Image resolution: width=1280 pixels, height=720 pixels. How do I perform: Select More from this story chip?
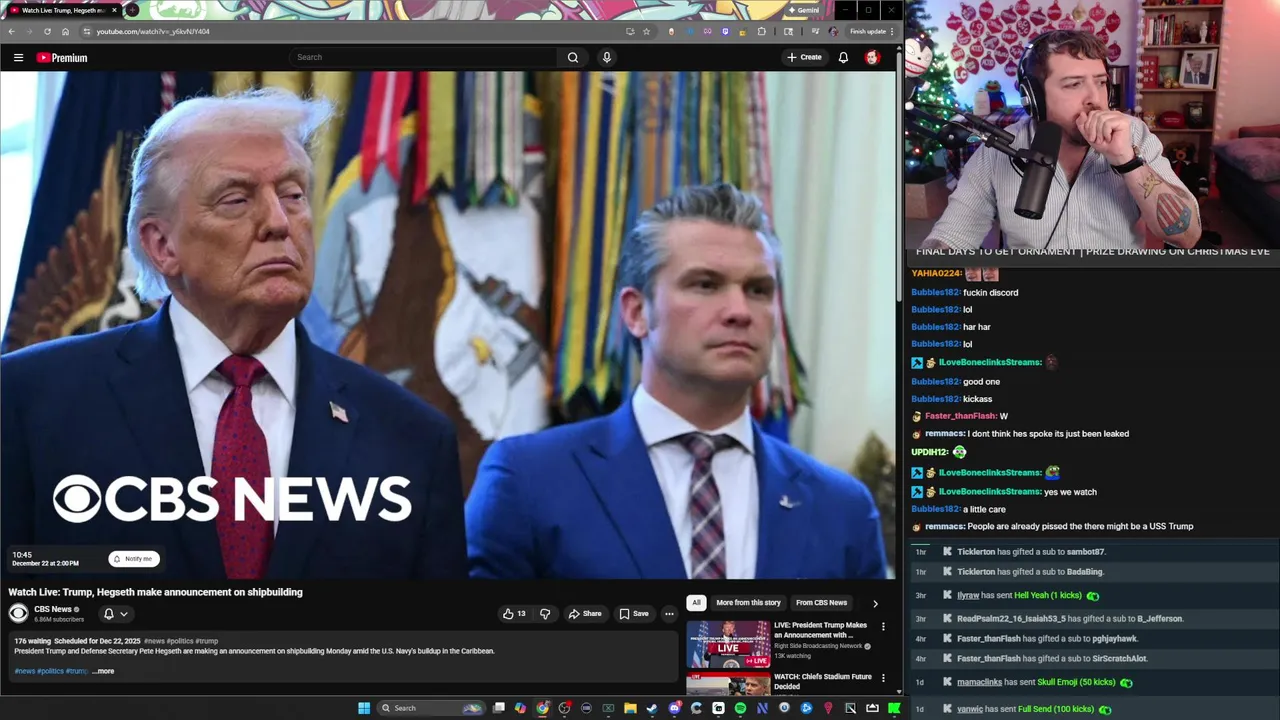pyautogui.click(x=748, y=603)
